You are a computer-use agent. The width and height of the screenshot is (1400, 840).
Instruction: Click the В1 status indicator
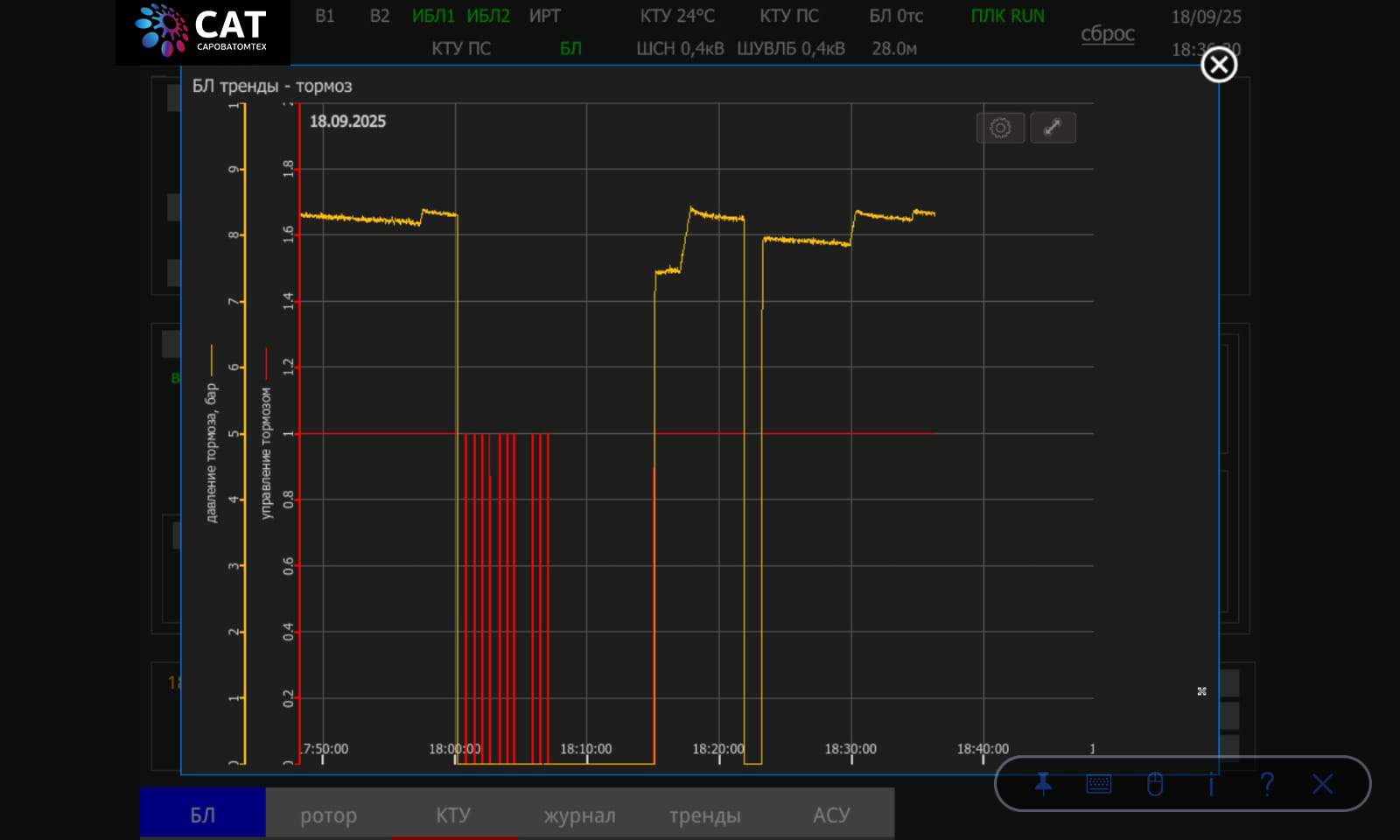coord(325,16)
